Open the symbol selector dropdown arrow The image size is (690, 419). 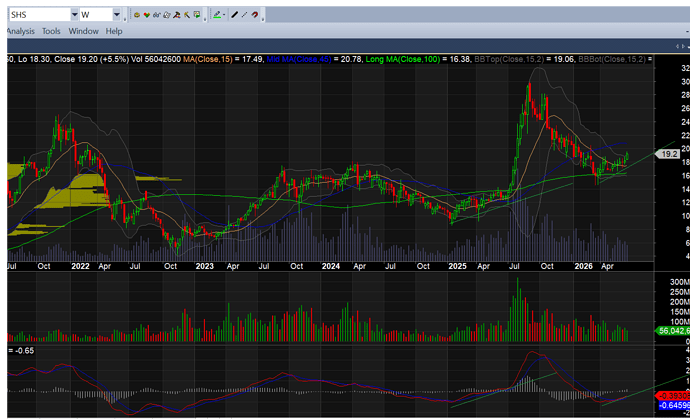click(x=74, y=15)
